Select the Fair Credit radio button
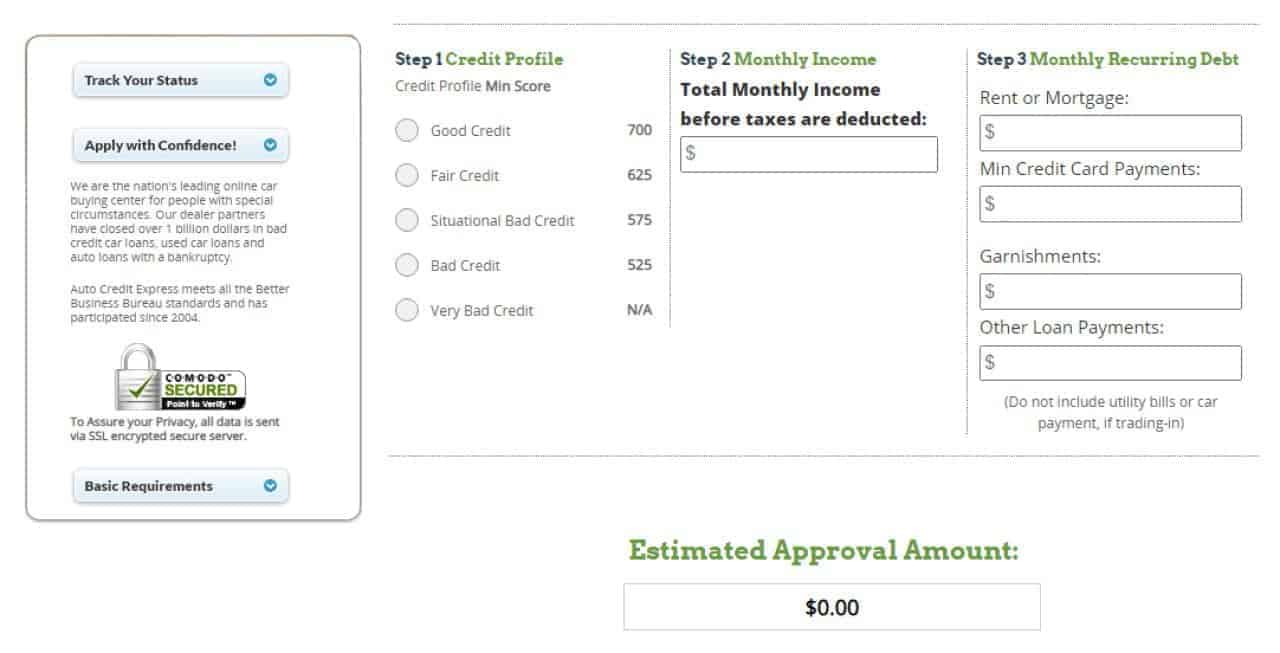 [x=407, y=175]
